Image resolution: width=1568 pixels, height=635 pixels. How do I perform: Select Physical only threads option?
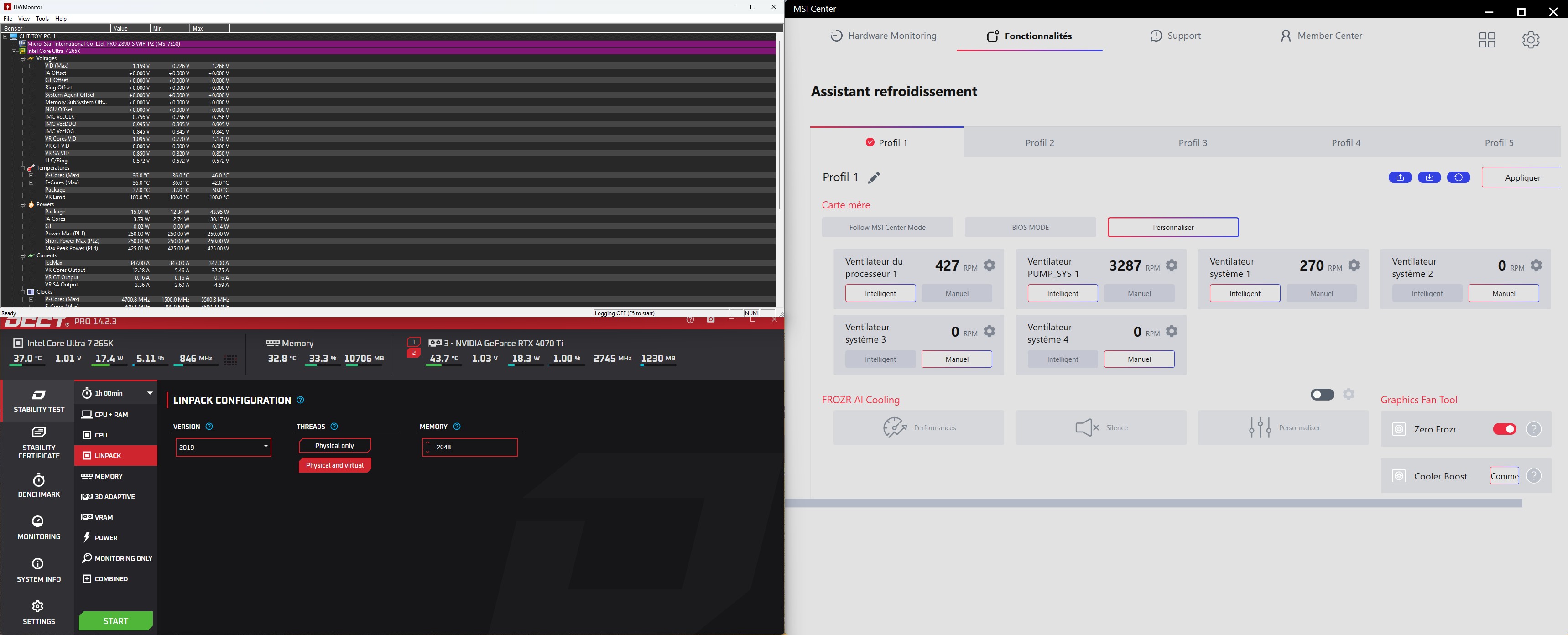(x=334, y=446)
